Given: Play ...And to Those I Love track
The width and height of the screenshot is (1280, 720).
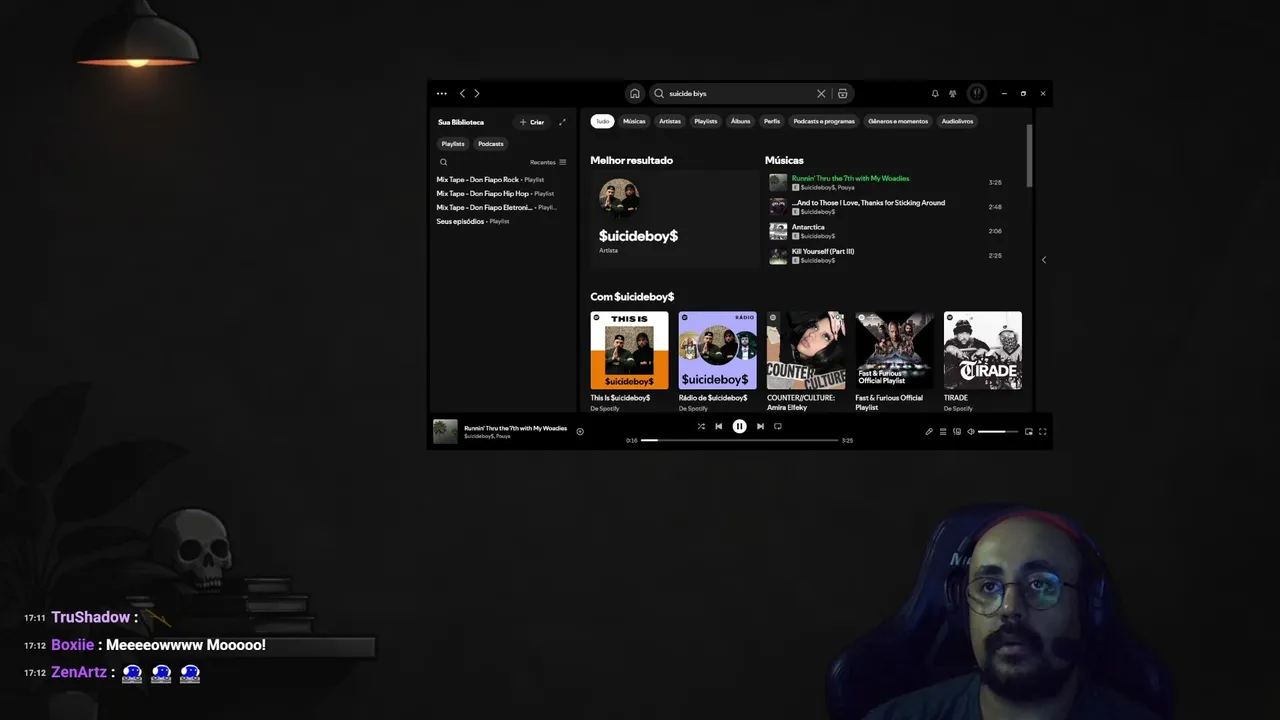Looking at the screenshot, I should pyautogui.click(x=885, y=207).
